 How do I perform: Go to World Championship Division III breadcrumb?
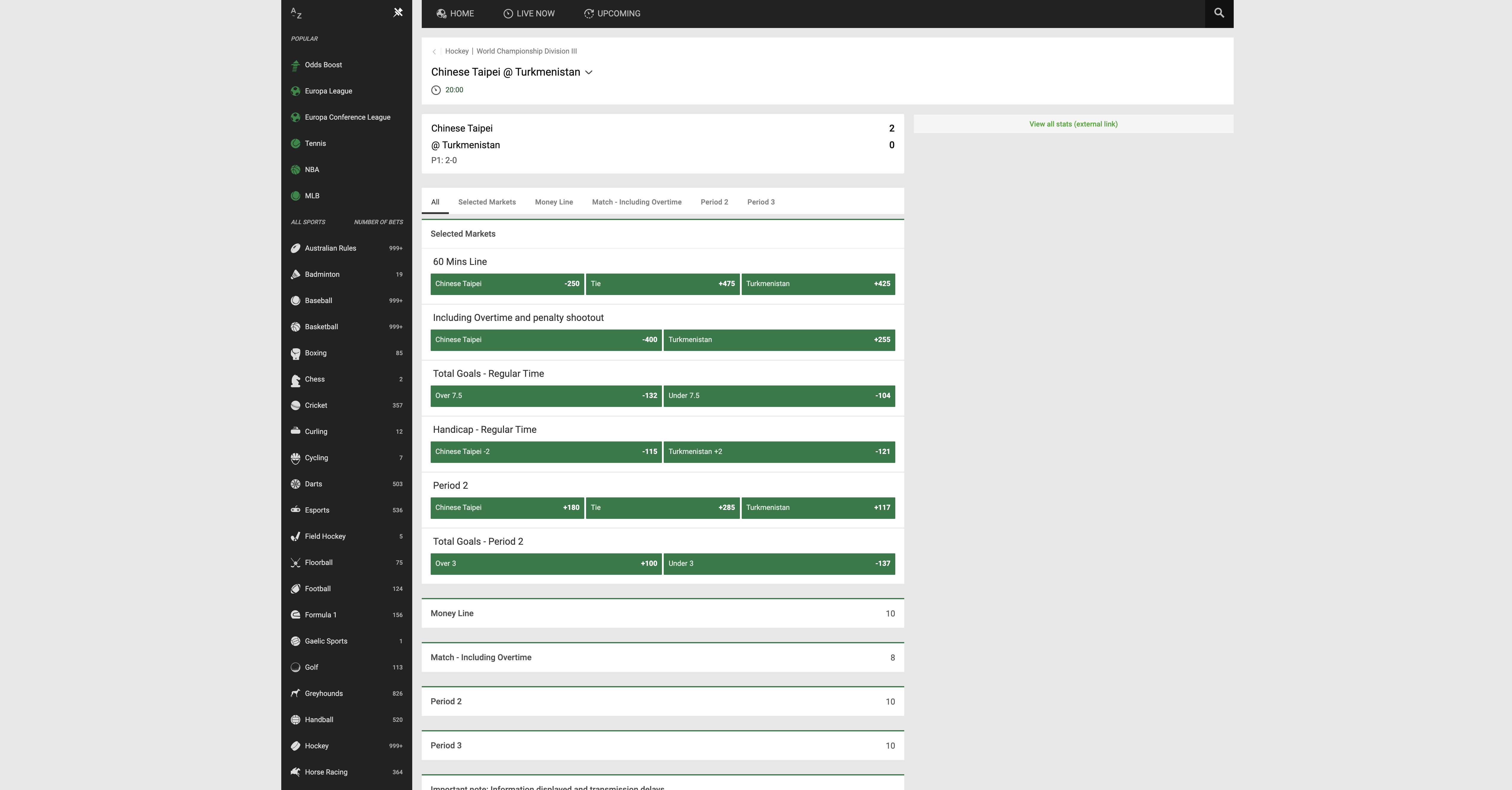click(527, 51)
